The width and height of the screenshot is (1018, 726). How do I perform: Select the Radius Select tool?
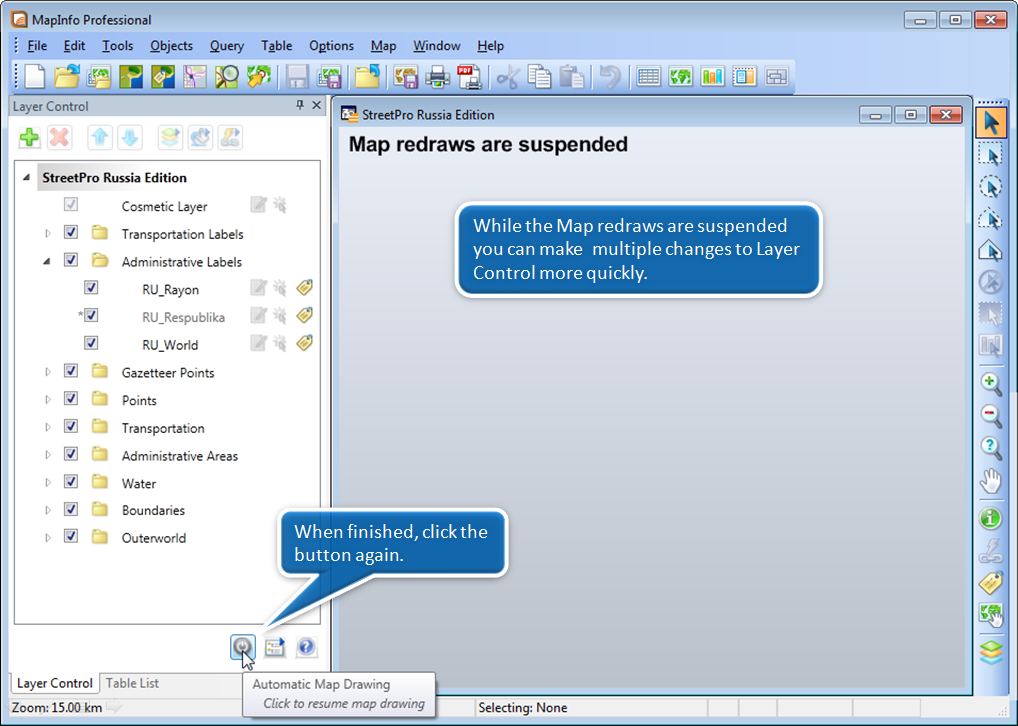coord(991,187)
